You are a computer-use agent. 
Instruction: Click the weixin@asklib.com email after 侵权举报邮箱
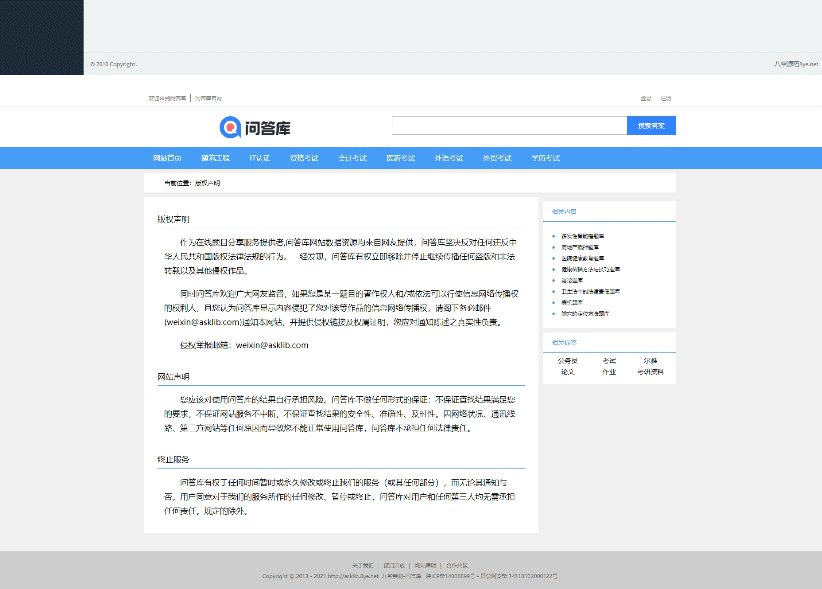(x=272, y=345)
